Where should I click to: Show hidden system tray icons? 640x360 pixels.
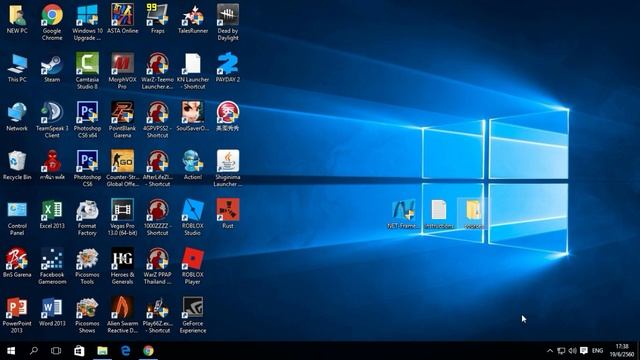click(x=550, y=351)
